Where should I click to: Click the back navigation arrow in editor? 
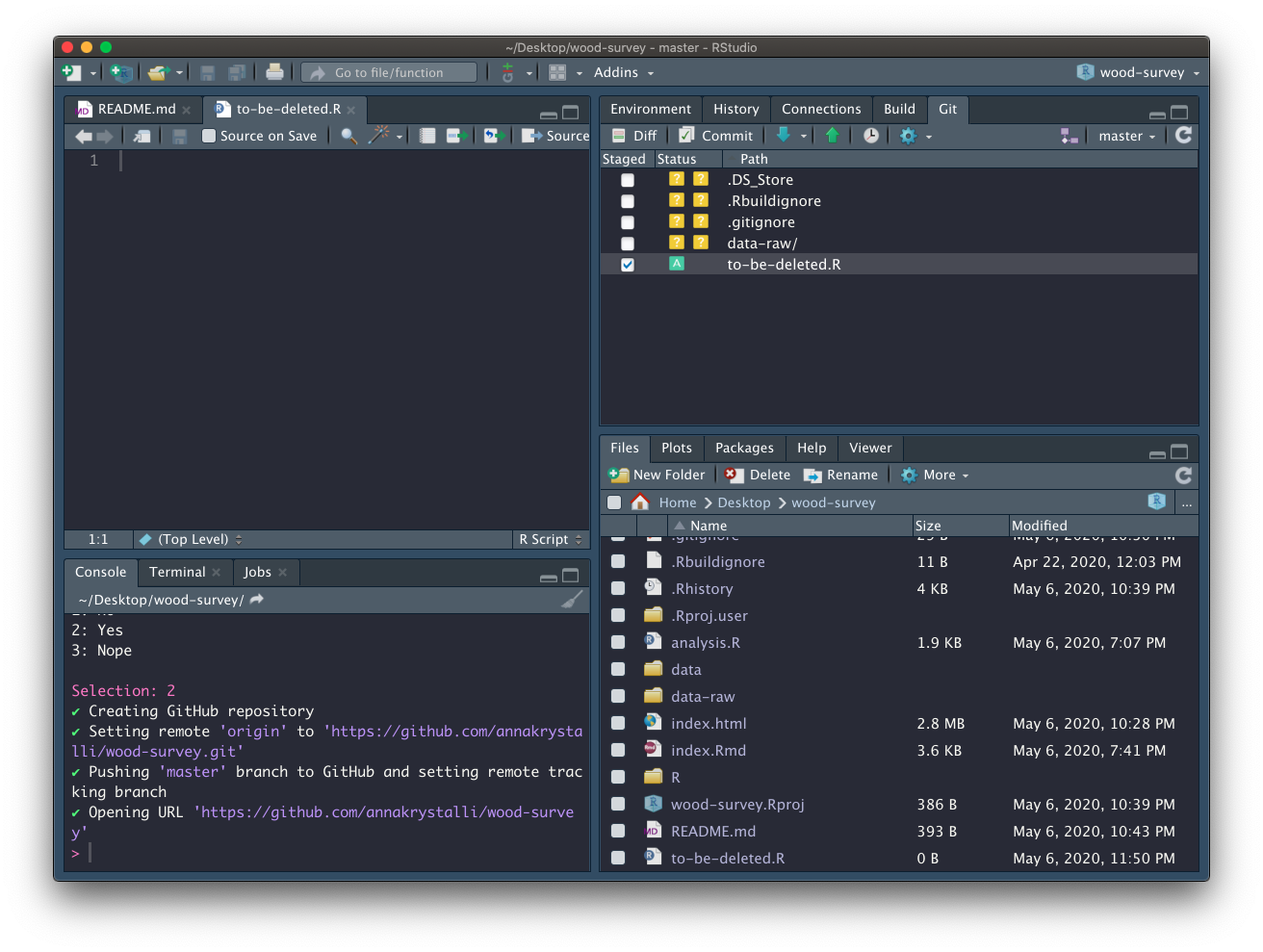click(84, 136)
